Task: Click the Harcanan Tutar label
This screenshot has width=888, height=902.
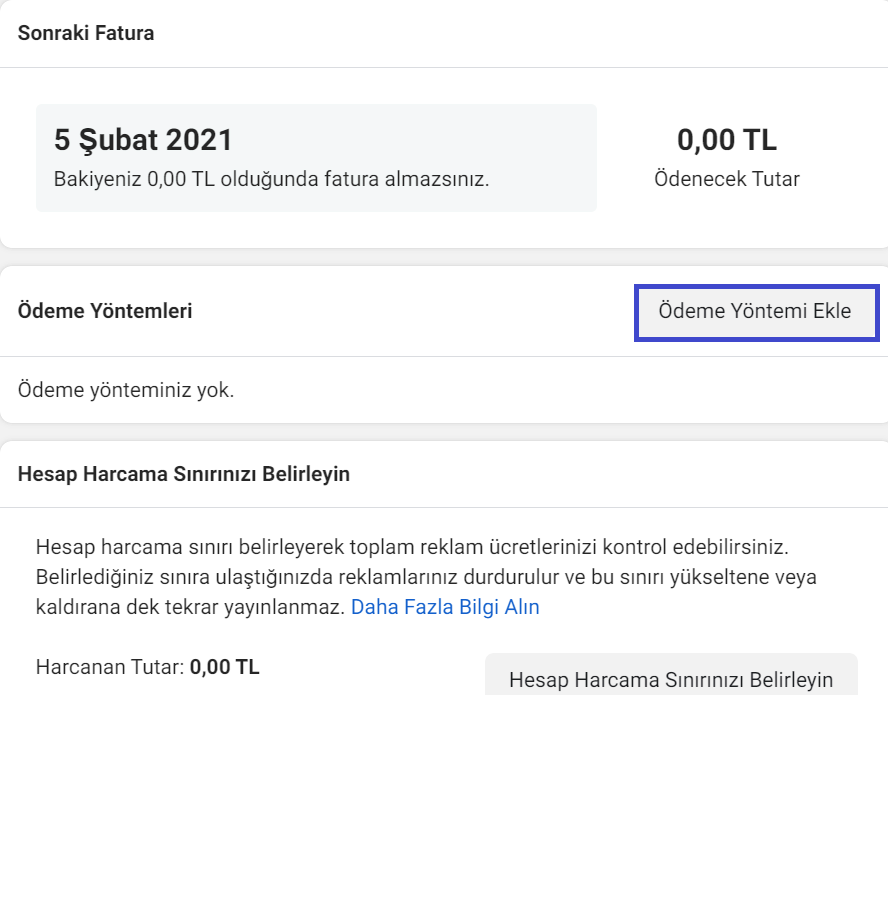Action: coord(110,668)
